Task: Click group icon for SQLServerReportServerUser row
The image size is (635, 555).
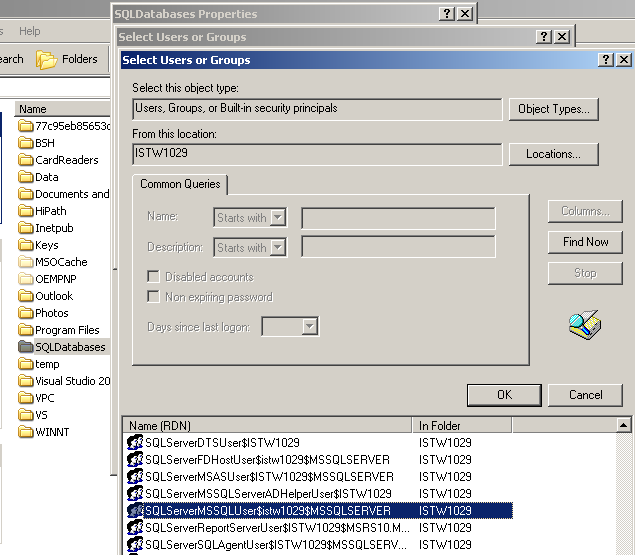Action: coord(135,527)
